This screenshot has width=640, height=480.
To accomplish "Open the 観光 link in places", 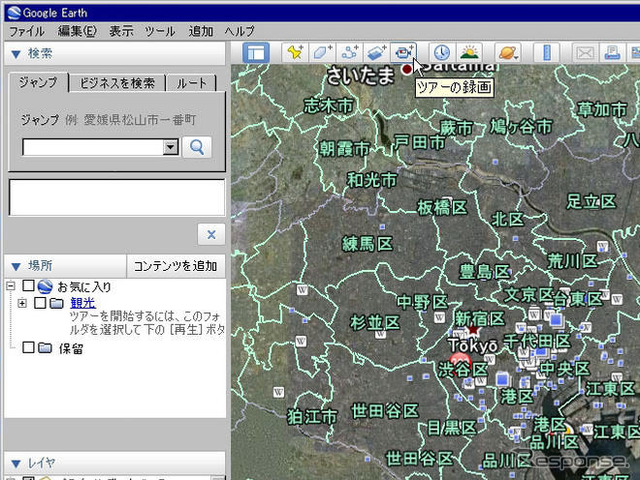I will tap(83, 303).
